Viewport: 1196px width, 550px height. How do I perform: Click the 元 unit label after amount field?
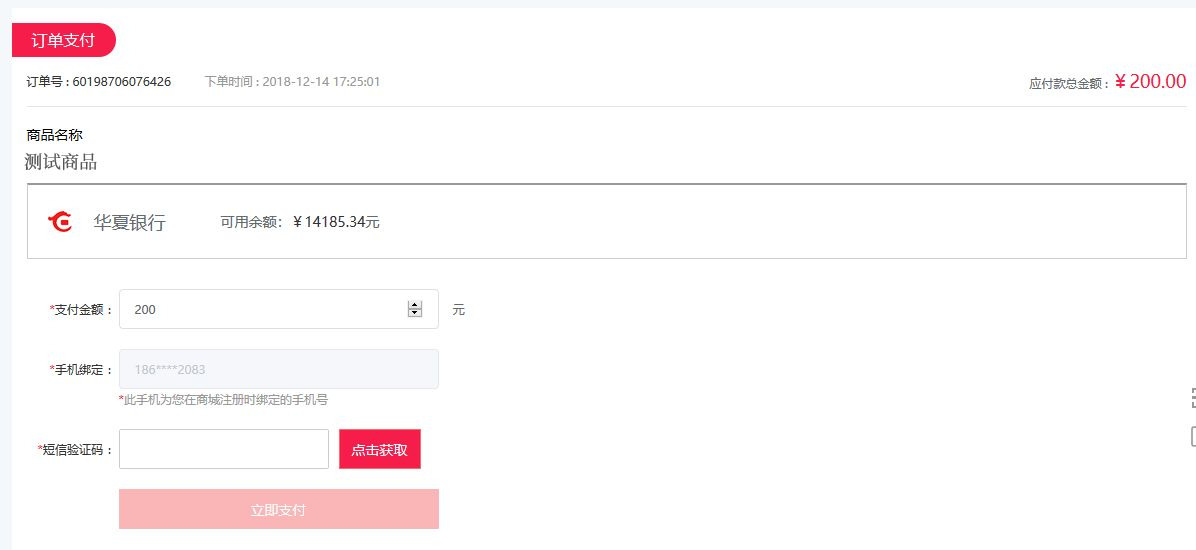point(458,310)
